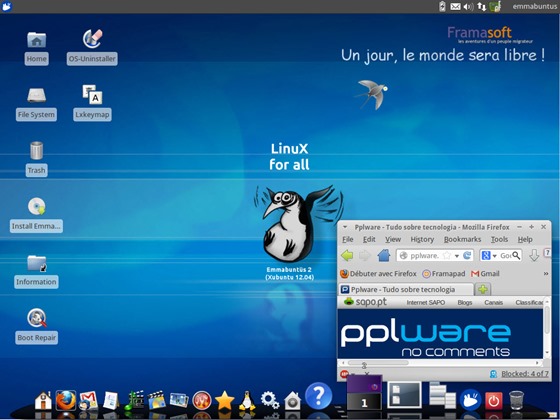
Task: Click the yellow star icon in the dock
Action: 224,401
